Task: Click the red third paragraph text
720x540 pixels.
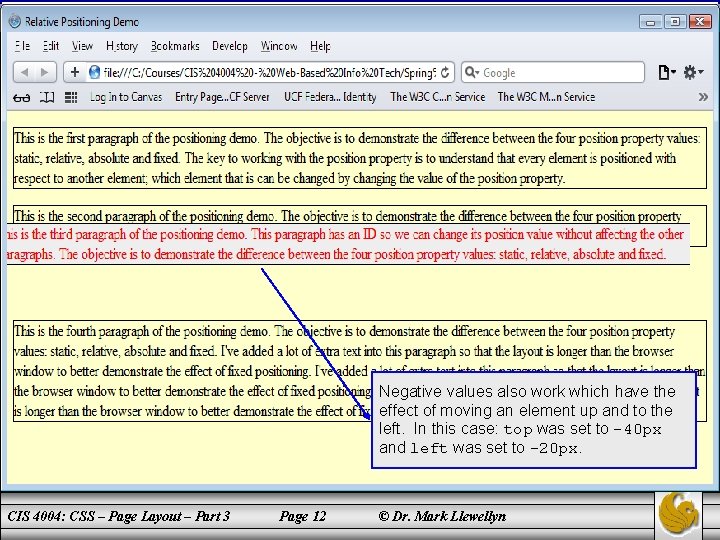Action: tap(349, 244)
